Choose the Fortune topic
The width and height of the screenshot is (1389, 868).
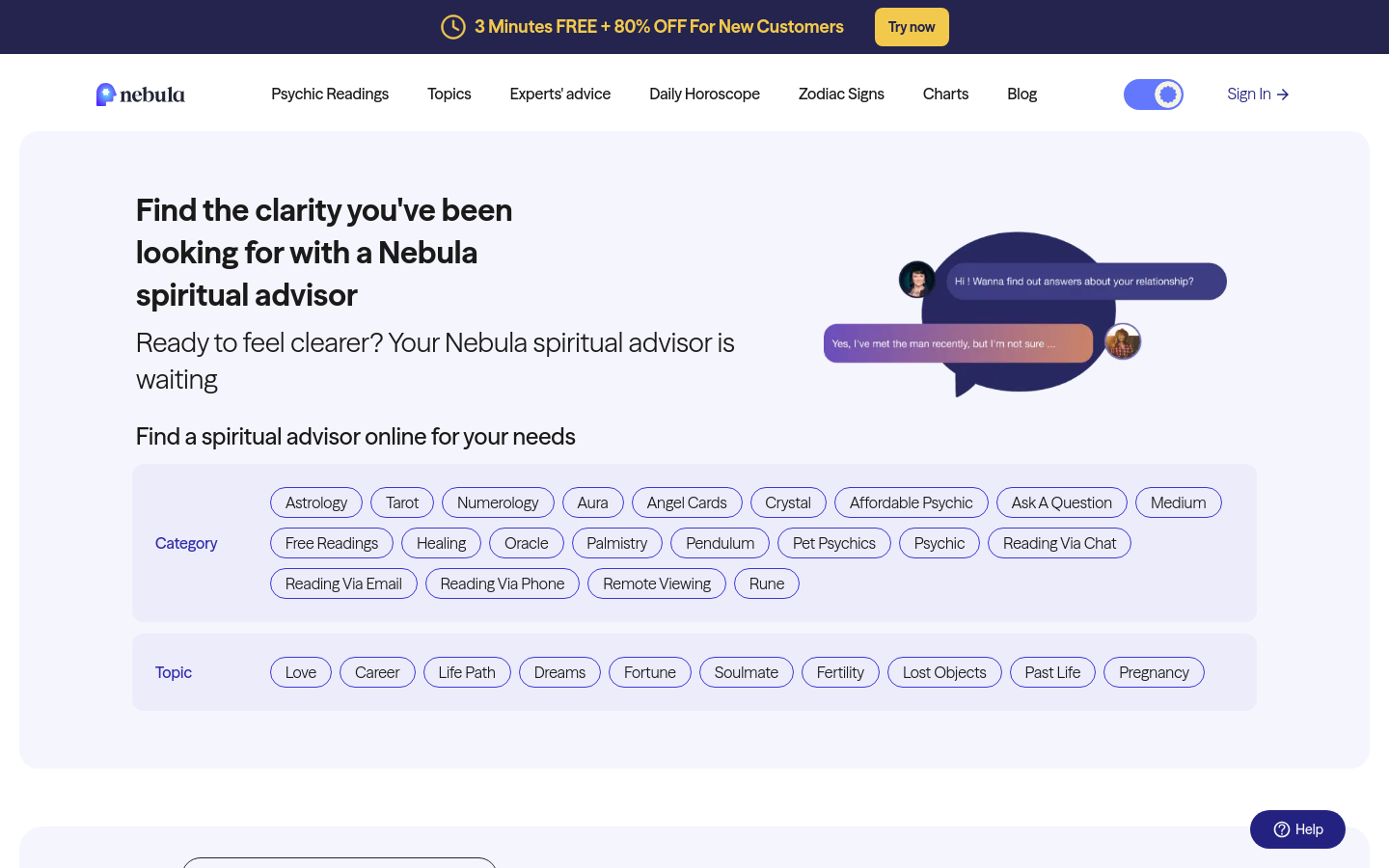650,672
